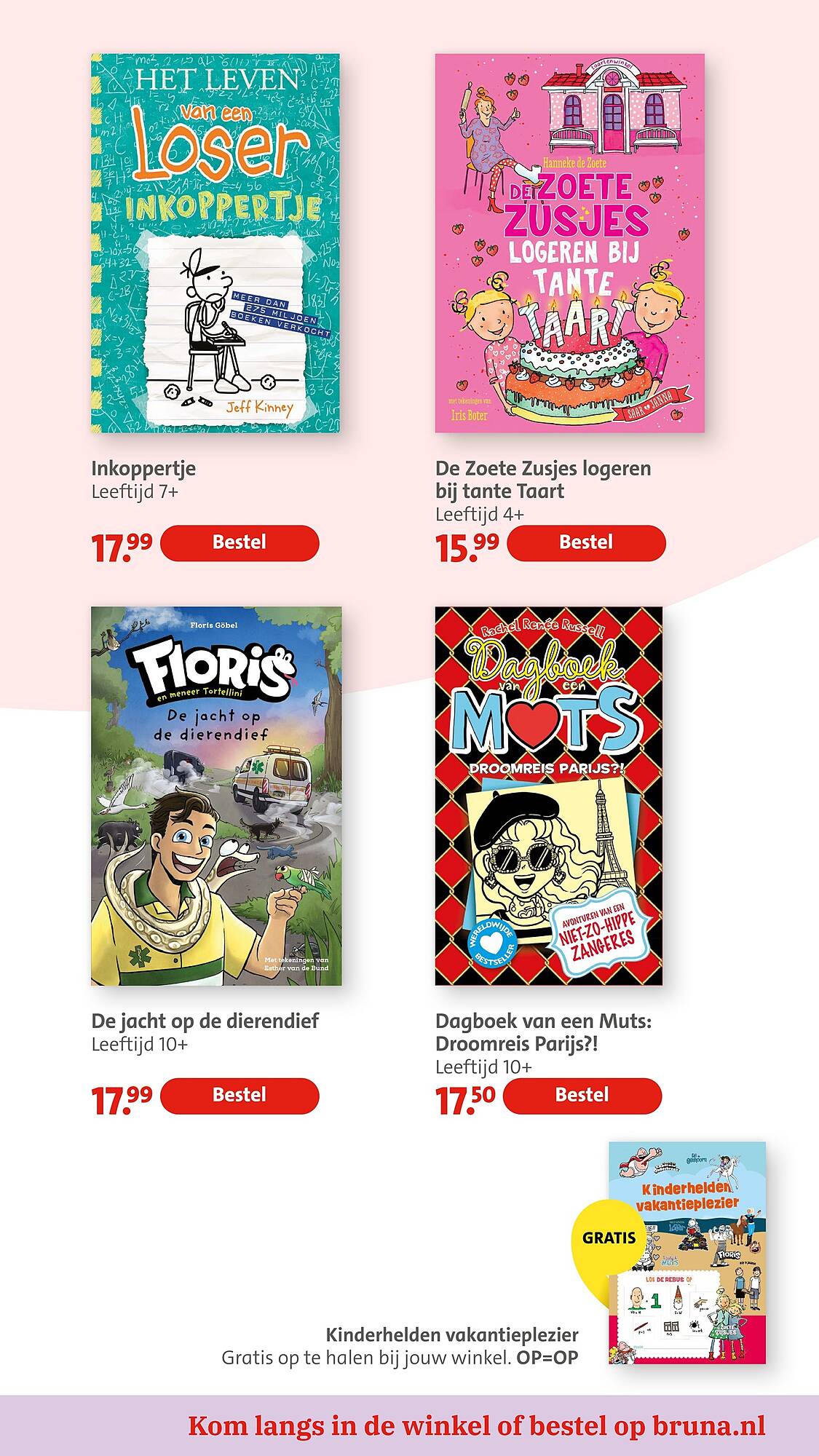Click the OP=OP promo text
The width and height of the screenshot is (819, 1456).
tap(547, 1358)
